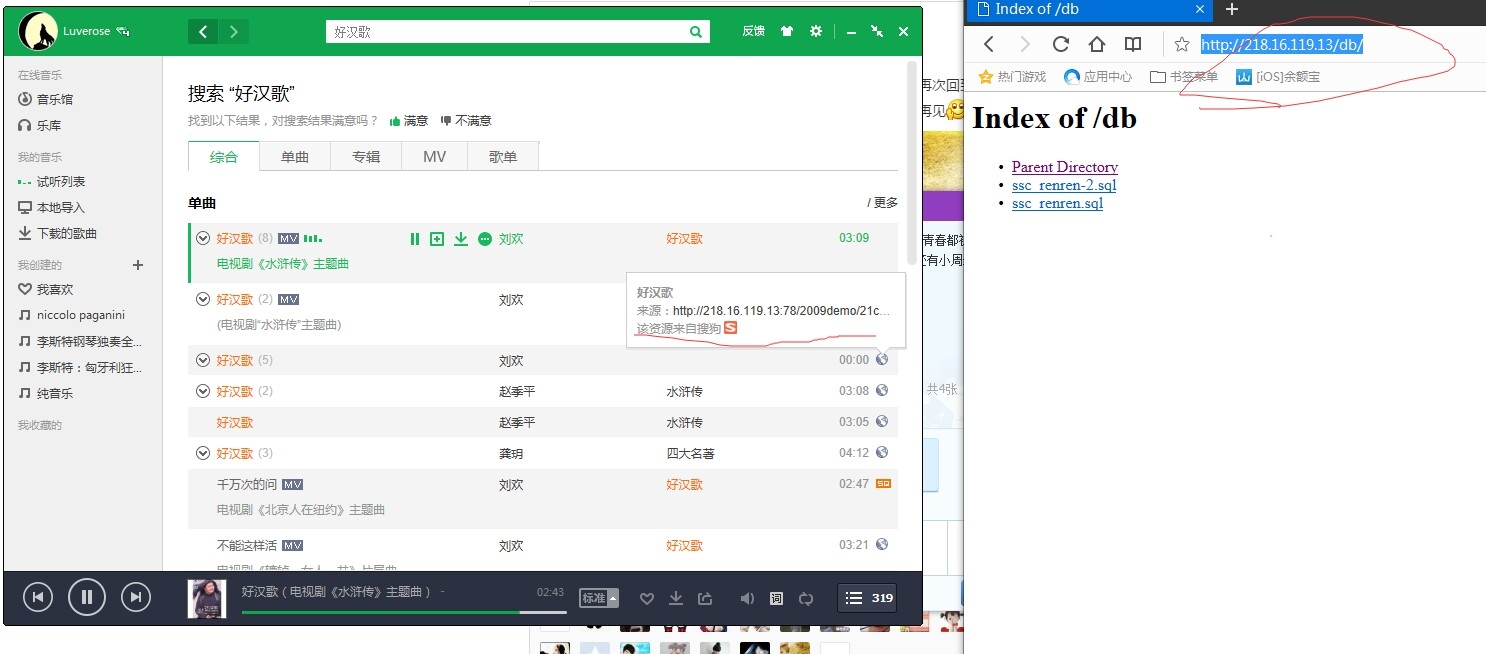Mute the volume speaker icon
Screen dimensions: 1486x654
(x=746, y=599)
